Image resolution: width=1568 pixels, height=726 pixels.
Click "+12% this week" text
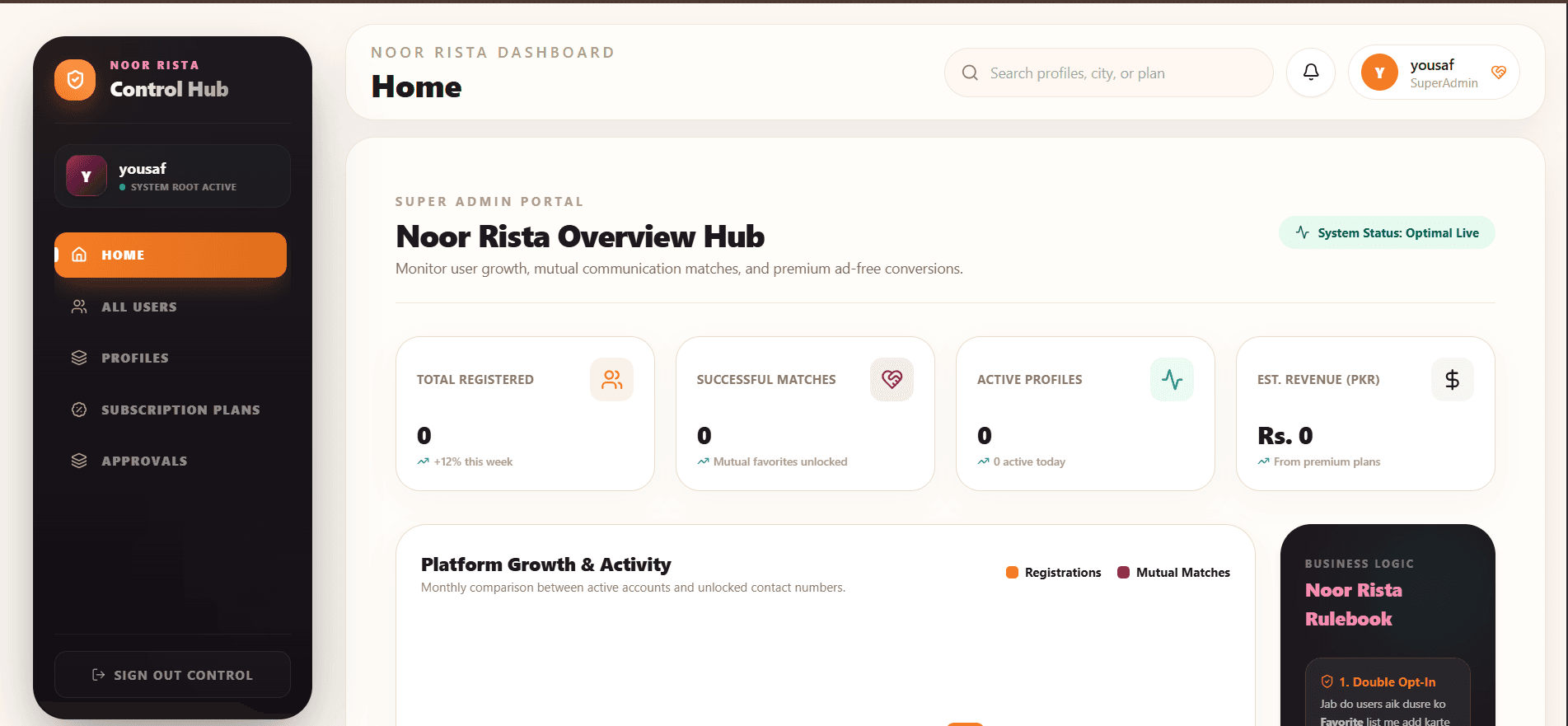coord(473,461)
